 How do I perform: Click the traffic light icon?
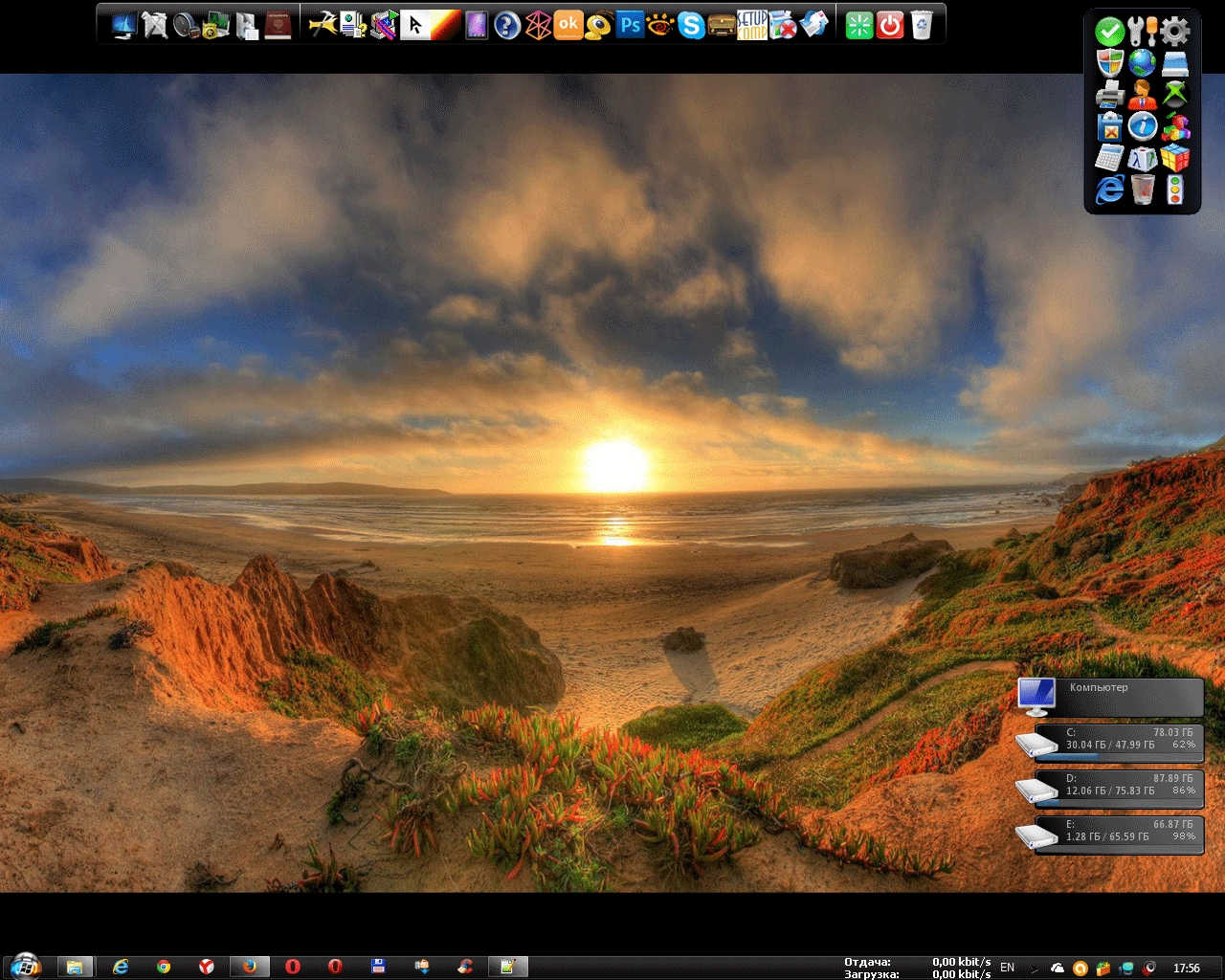pos(1174,189)
